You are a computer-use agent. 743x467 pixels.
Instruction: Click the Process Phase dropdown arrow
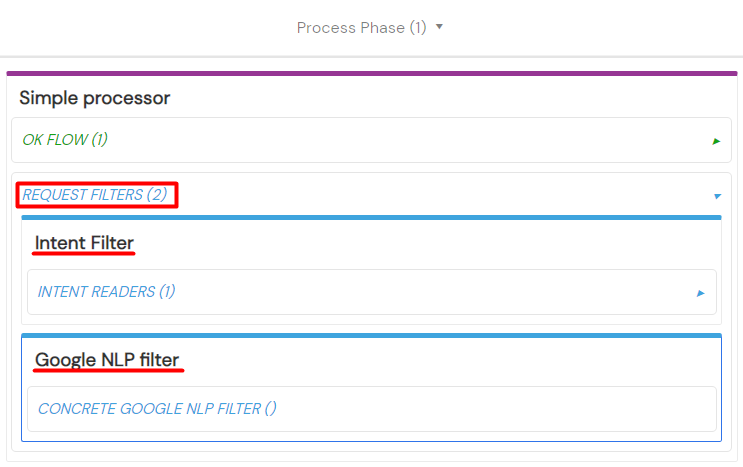439,27
